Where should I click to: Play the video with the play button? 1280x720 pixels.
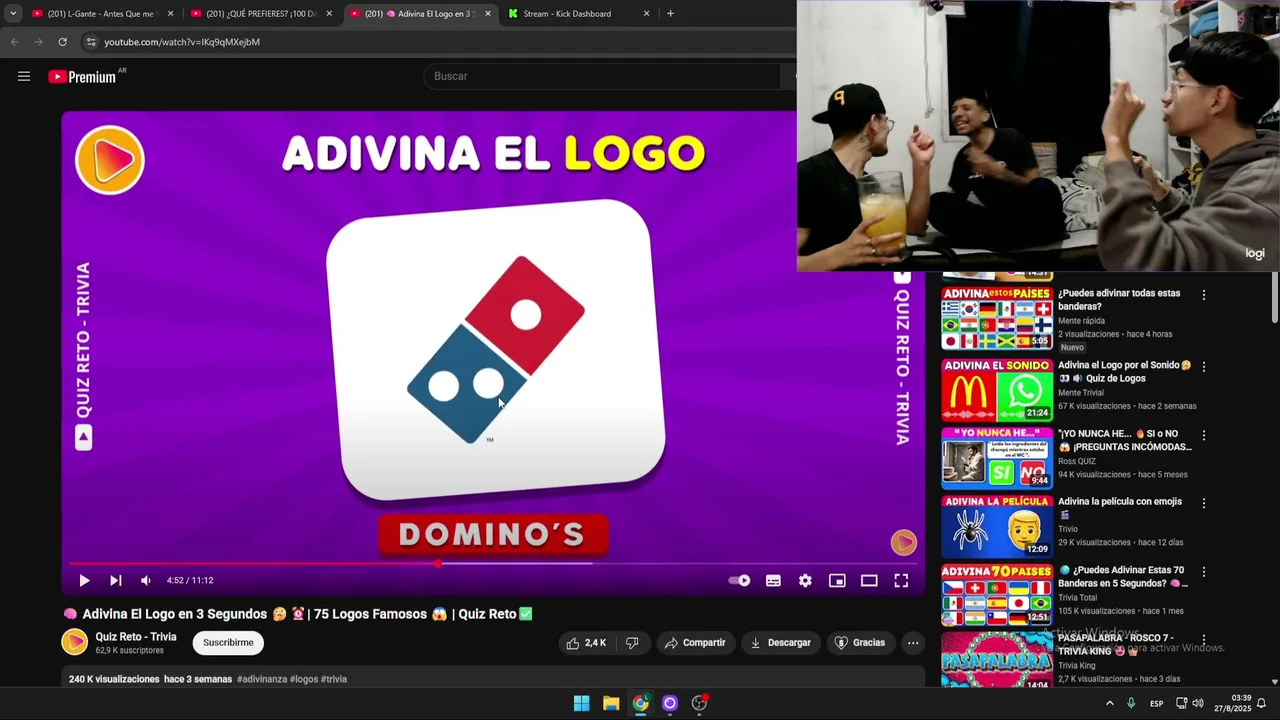tap(84, 580)
